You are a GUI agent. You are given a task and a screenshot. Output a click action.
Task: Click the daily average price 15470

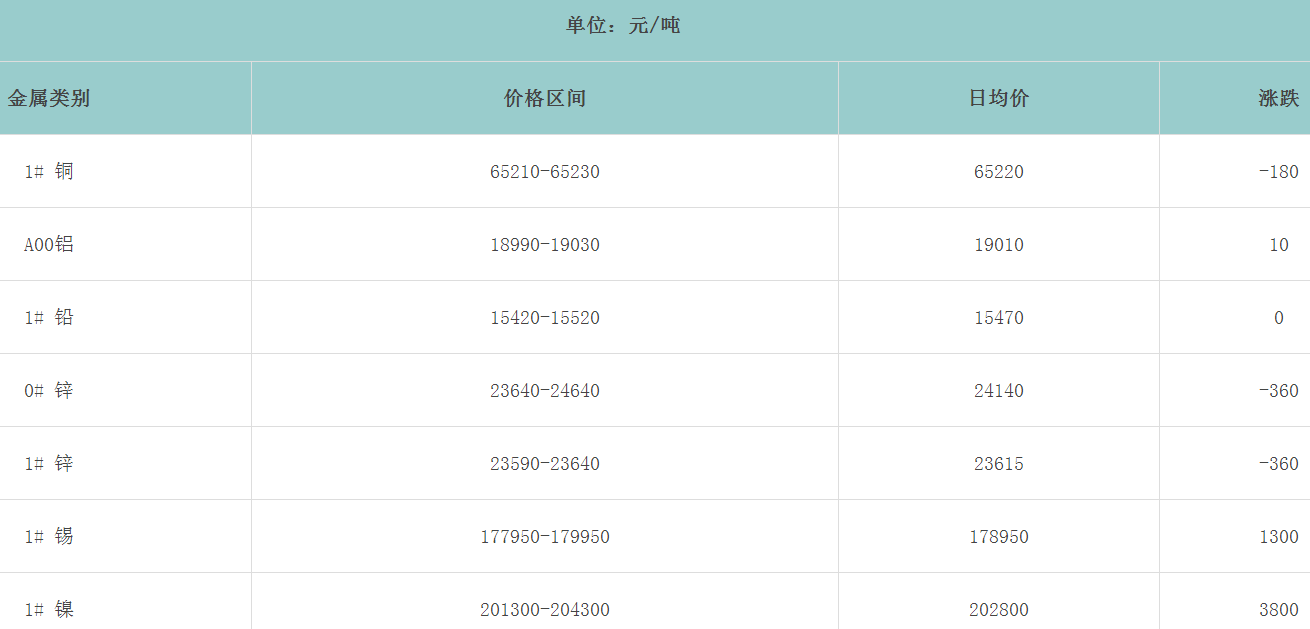(999, 318)
